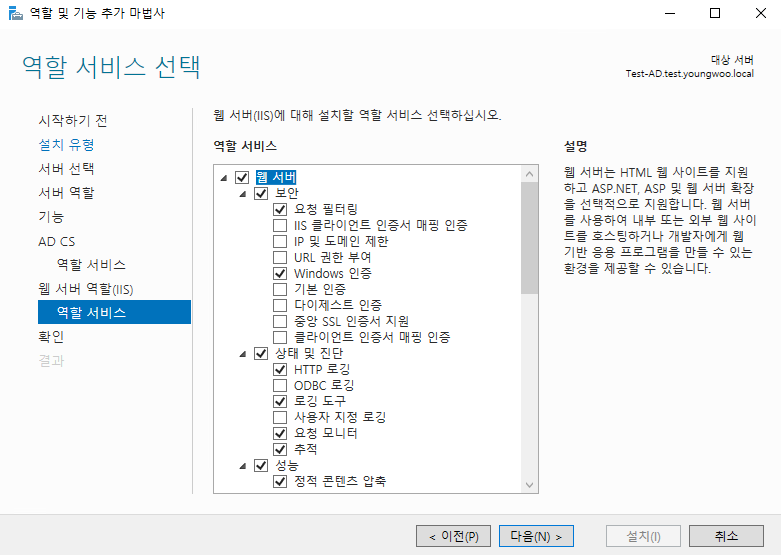Select Windows 인증 label

click(x=333, y=274)
